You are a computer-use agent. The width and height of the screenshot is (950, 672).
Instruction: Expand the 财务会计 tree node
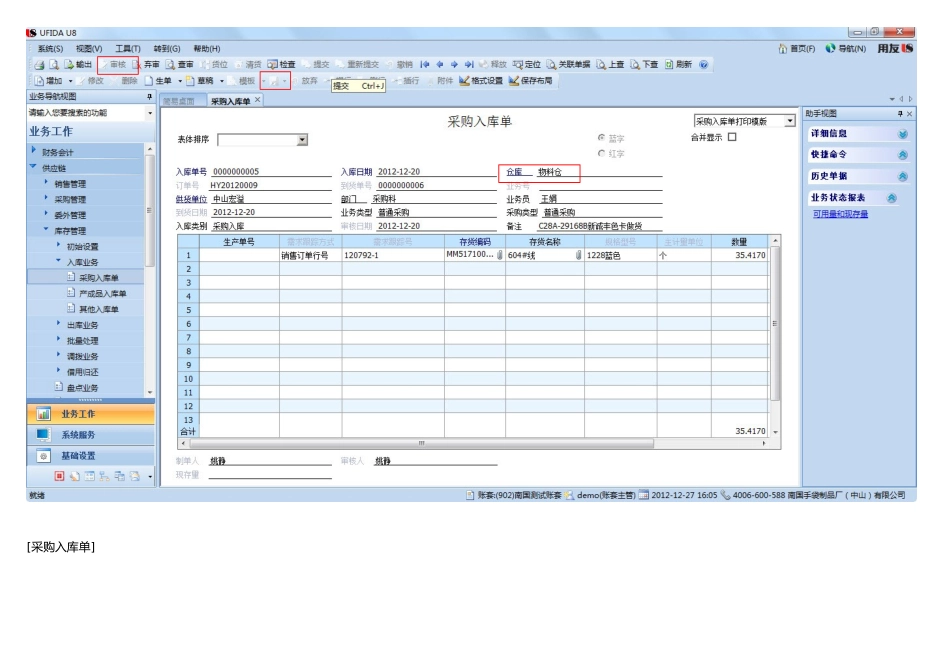pos(33,150)
